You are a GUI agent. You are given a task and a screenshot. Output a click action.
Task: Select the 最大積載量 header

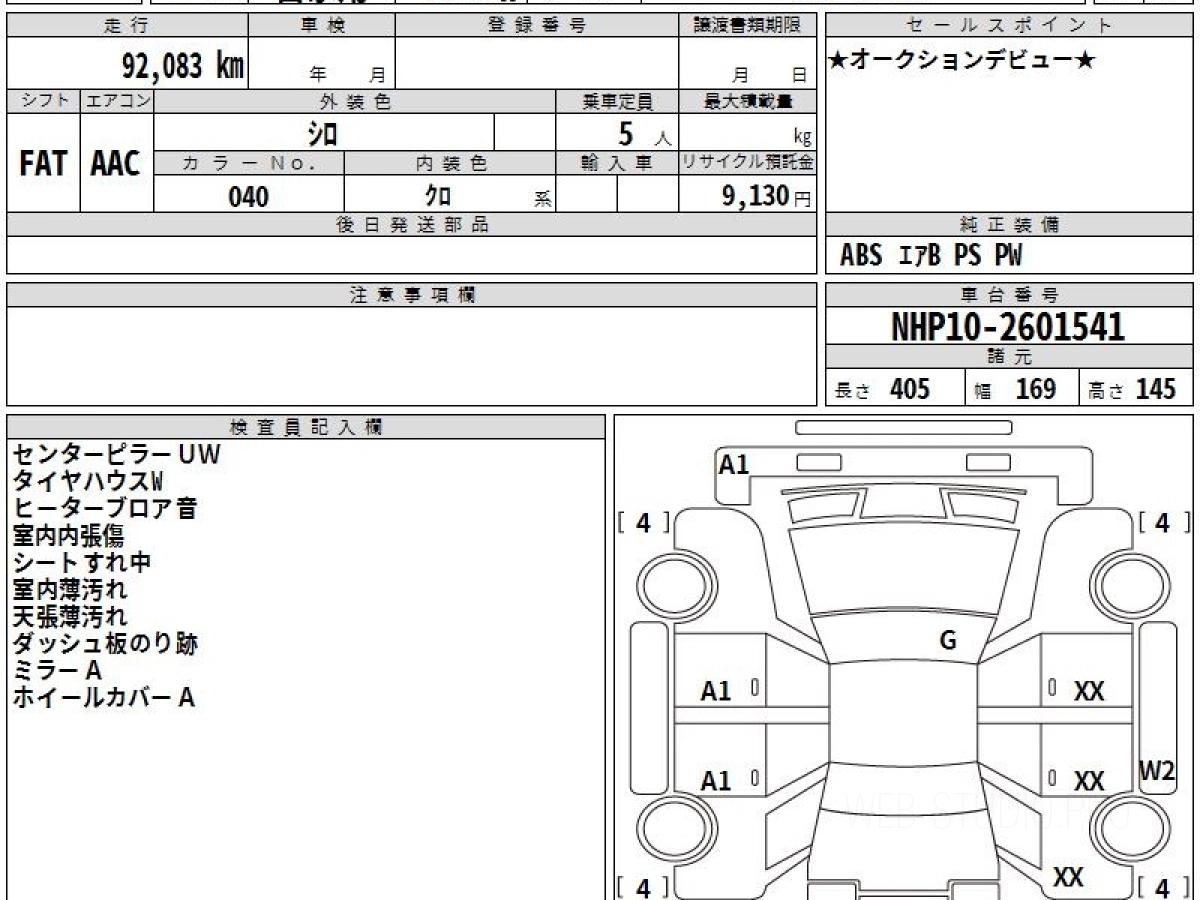(747, 101)
